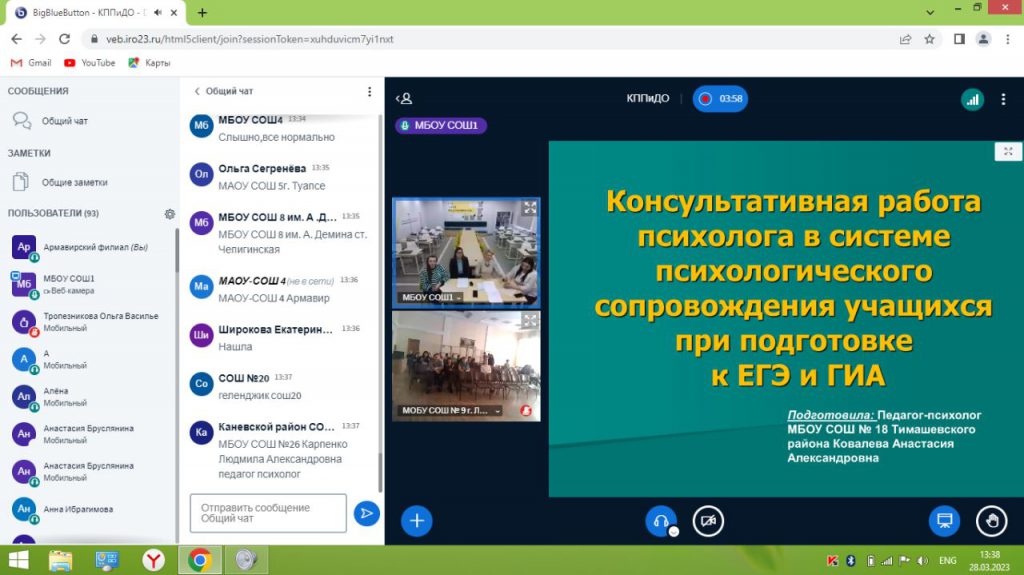Click the presentation restore screen button
This screenshot has width=1024, height=575.
(x=943, y=520)
